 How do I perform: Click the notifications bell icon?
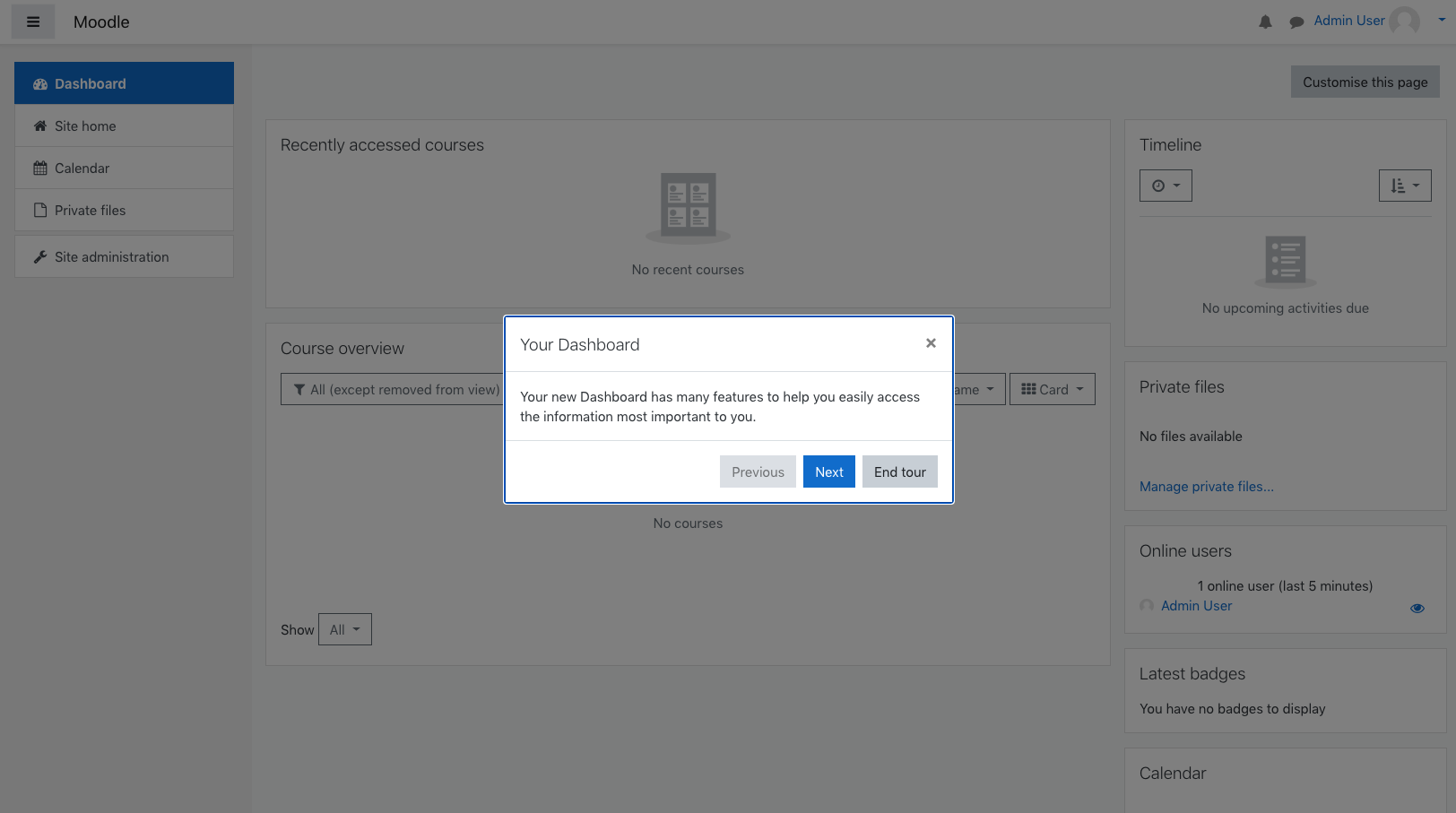(1265, 22)
